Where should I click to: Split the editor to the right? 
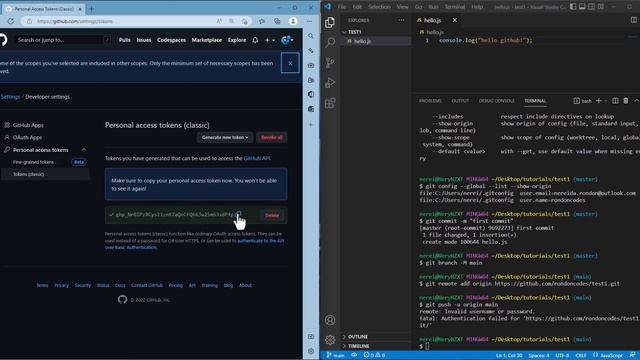(633, 20)
